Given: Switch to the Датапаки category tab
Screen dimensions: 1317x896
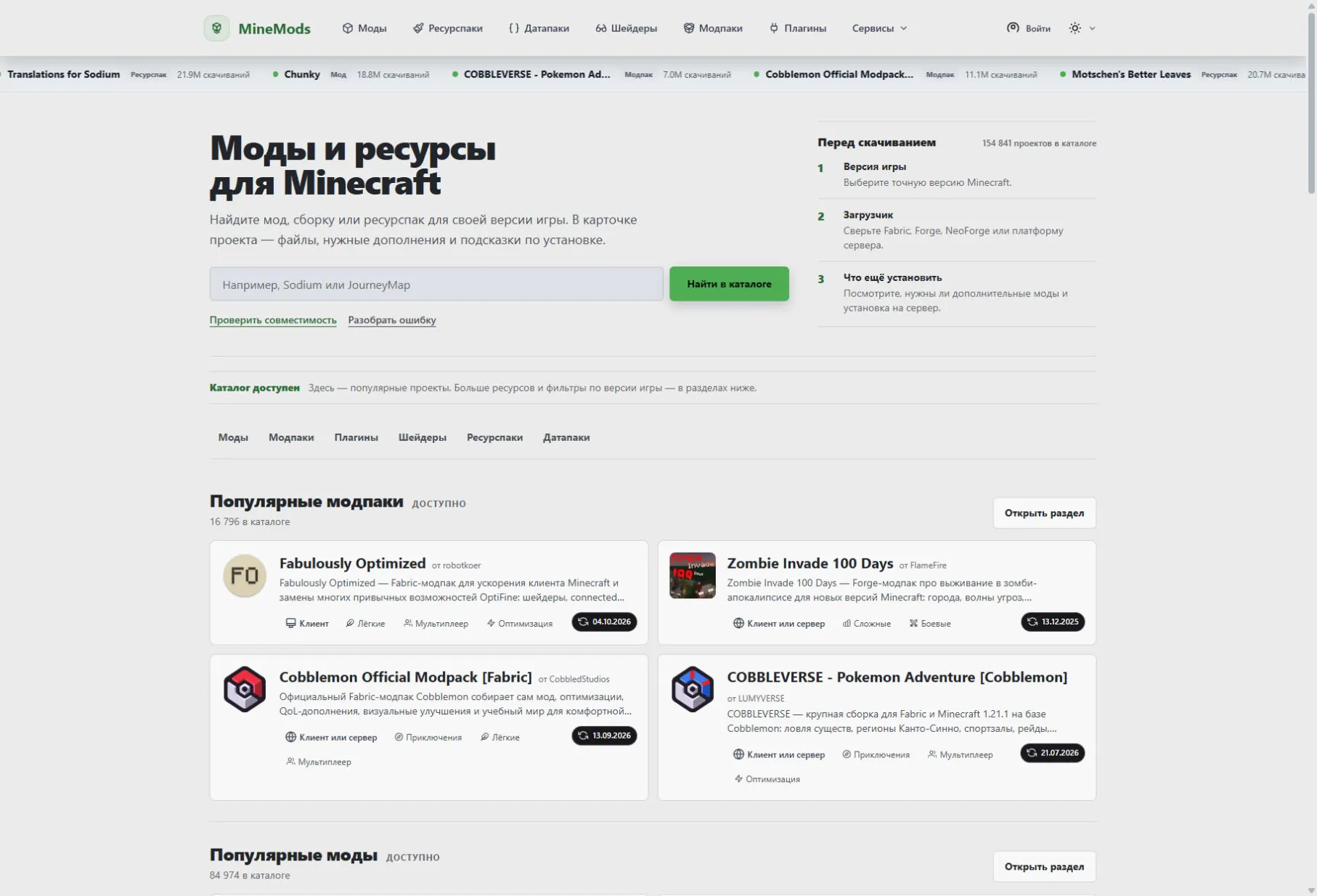Looking at the screenshot, I should click(566, 437).
